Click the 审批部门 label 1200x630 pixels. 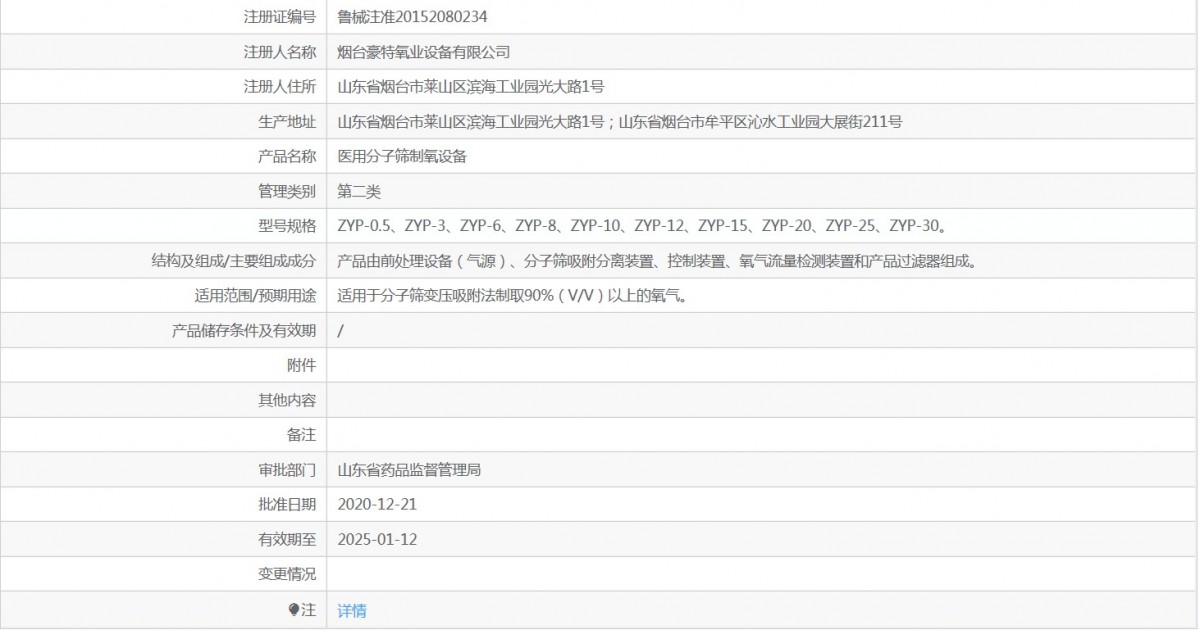coord(287,470)
